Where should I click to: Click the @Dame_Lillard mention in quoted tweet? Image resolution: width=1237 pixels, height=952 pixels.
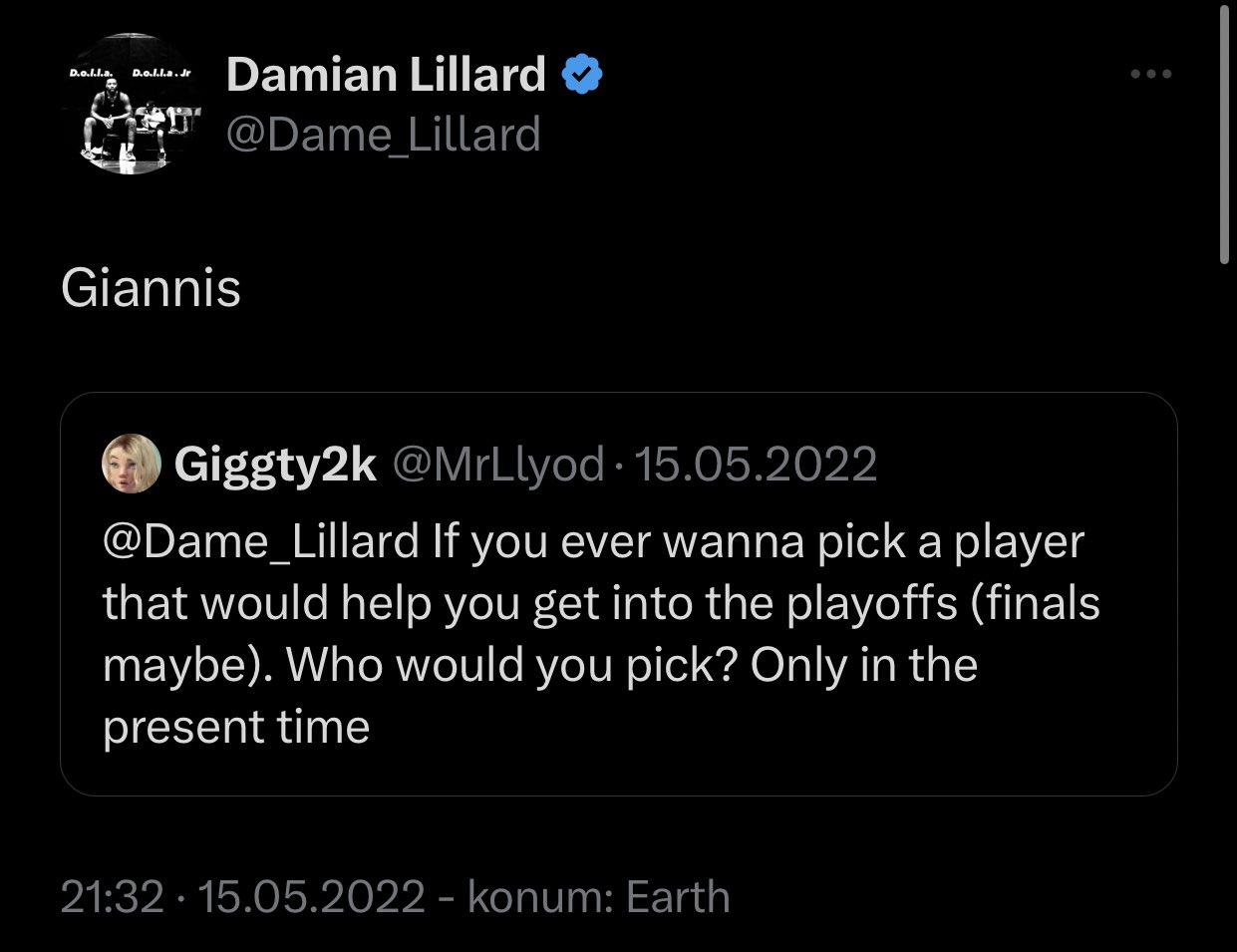pyautogui.click(x=261, y=541)
